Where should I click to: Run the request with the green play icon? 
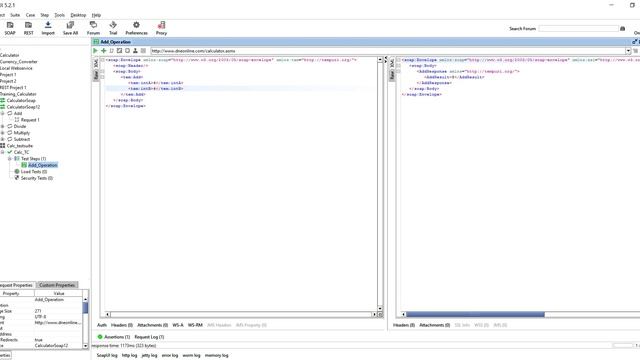click(96, 51)
